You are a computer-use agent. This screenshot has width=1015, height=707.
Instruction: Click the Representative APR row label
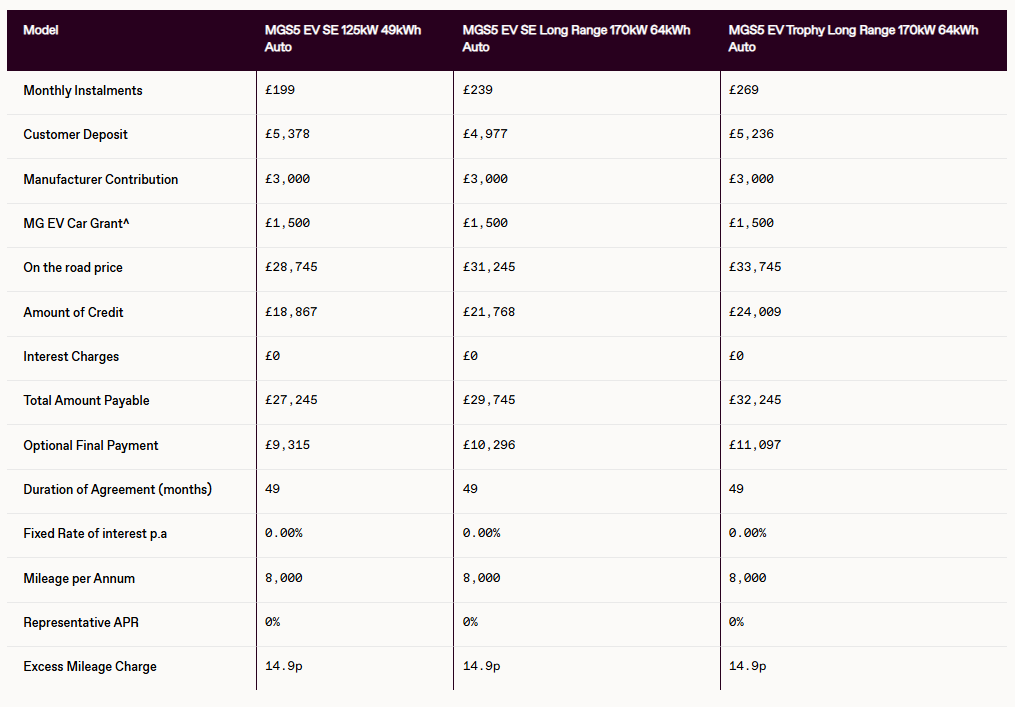pyautogui.click(x=81, y=622)
